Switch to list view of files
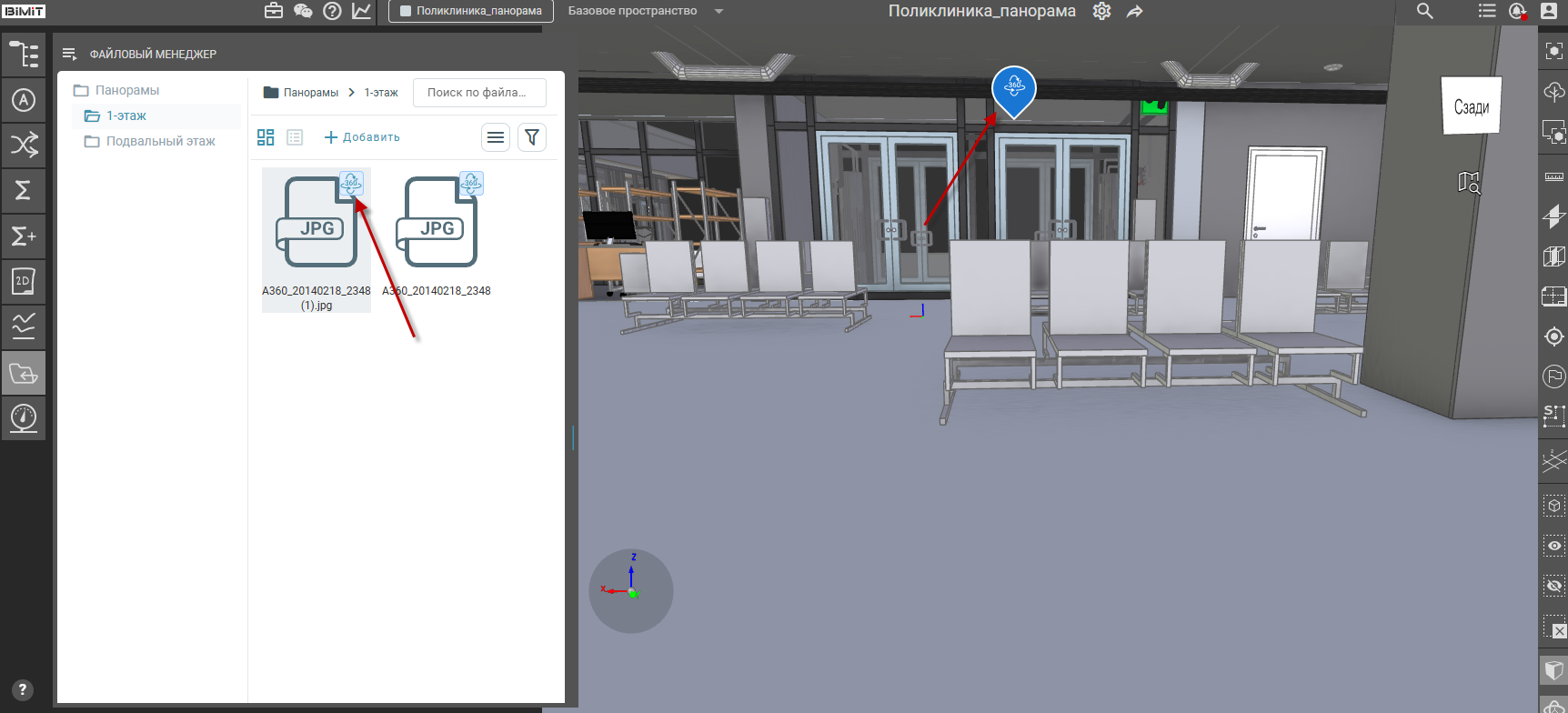The height and width of the screenshot is (713, 1568). pyautogui.click(x=295, y=137)
